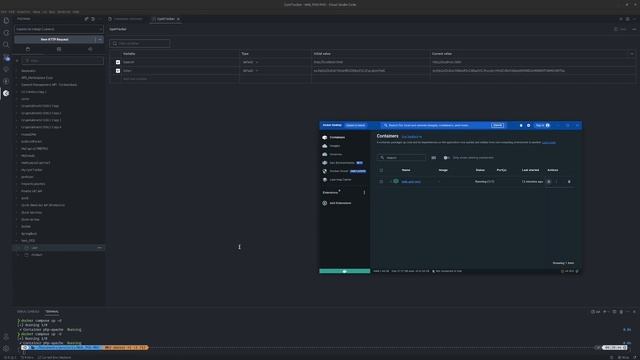Check the container row checkbox
Screen dimensions: 640x360
381,182
